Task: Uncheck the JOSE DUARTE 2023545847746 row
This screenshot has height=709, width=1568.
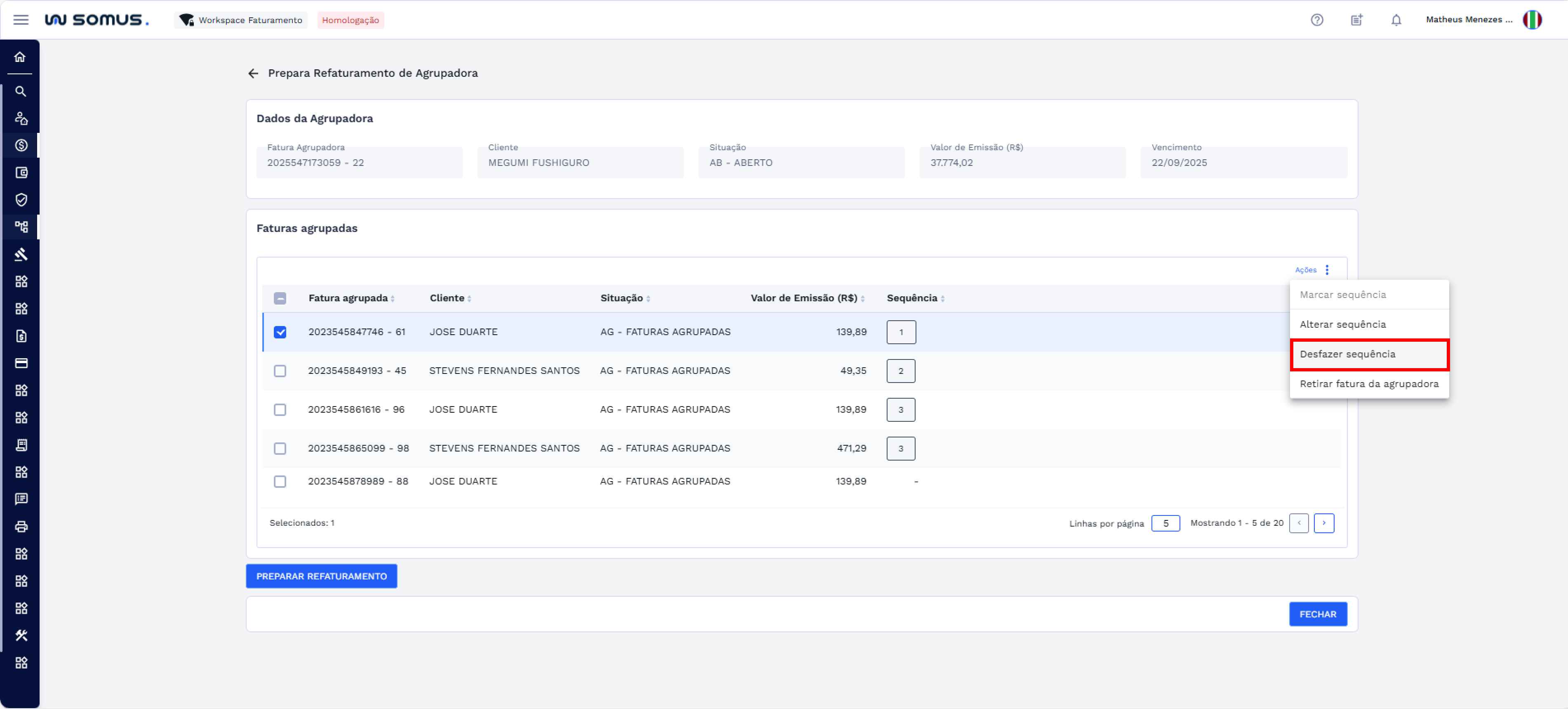Action: [x=280, y=332]
